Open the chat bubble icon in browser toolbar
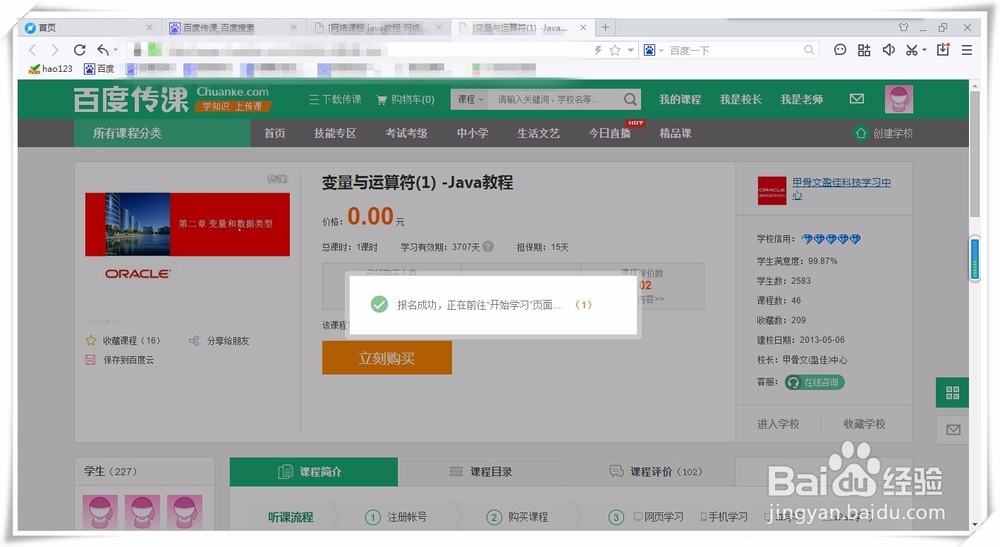This screenshot has height=547, width=1000. [x=840, y=50]
